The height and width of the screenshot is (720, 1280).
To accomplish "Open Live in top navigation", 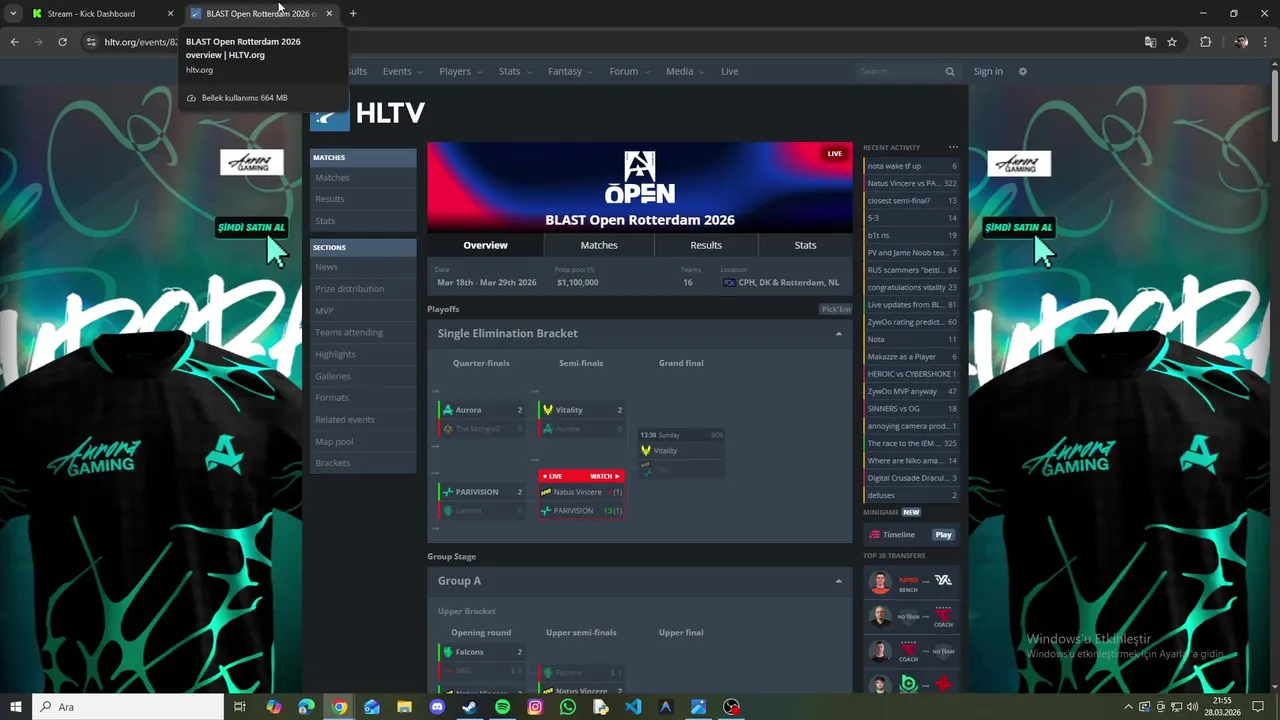I will (730, 71).
